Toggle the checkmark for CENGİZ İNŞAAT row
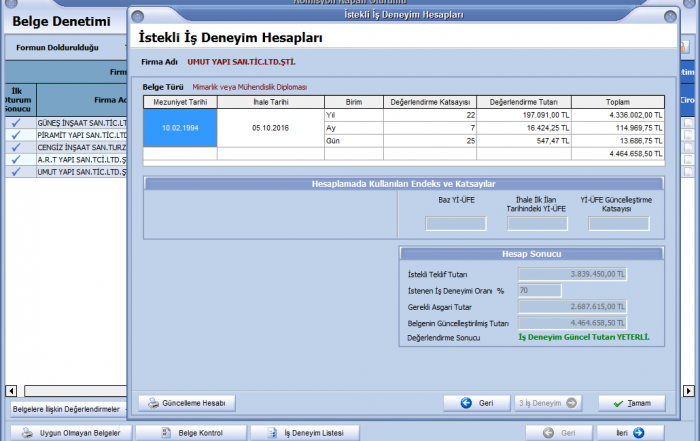700x441 pixels. point(16,147)
